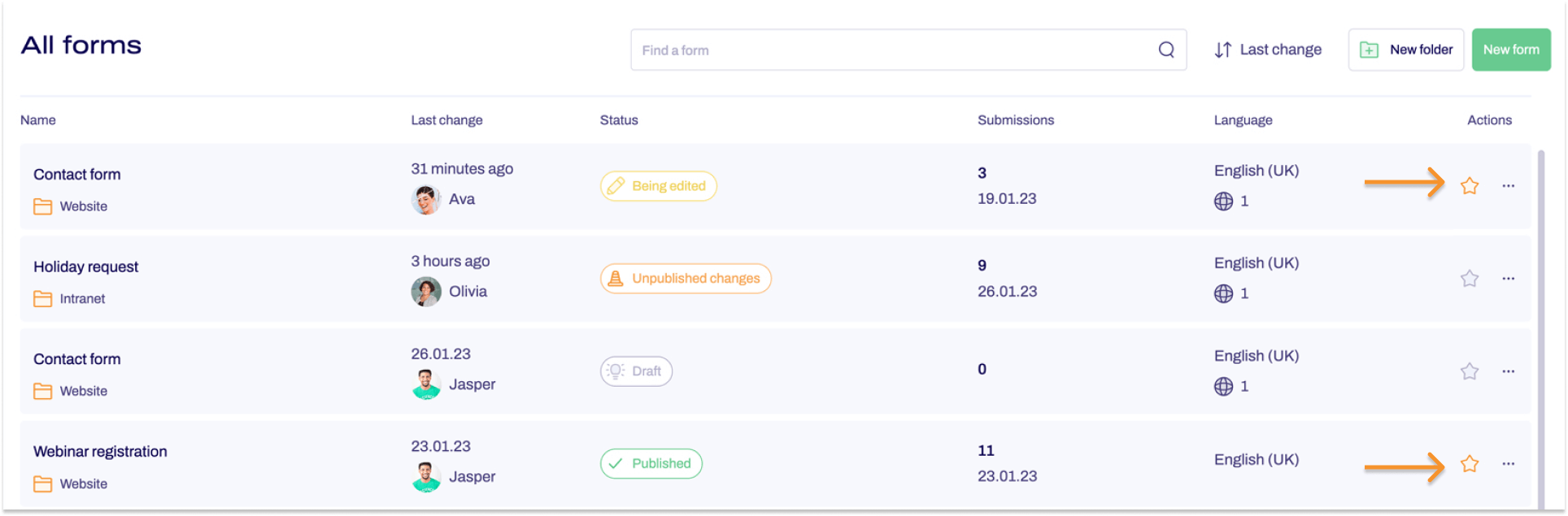Star the Holiday request form
Image resolution: width=1568 pixels, height=516 pixels.
[1469, 279]
